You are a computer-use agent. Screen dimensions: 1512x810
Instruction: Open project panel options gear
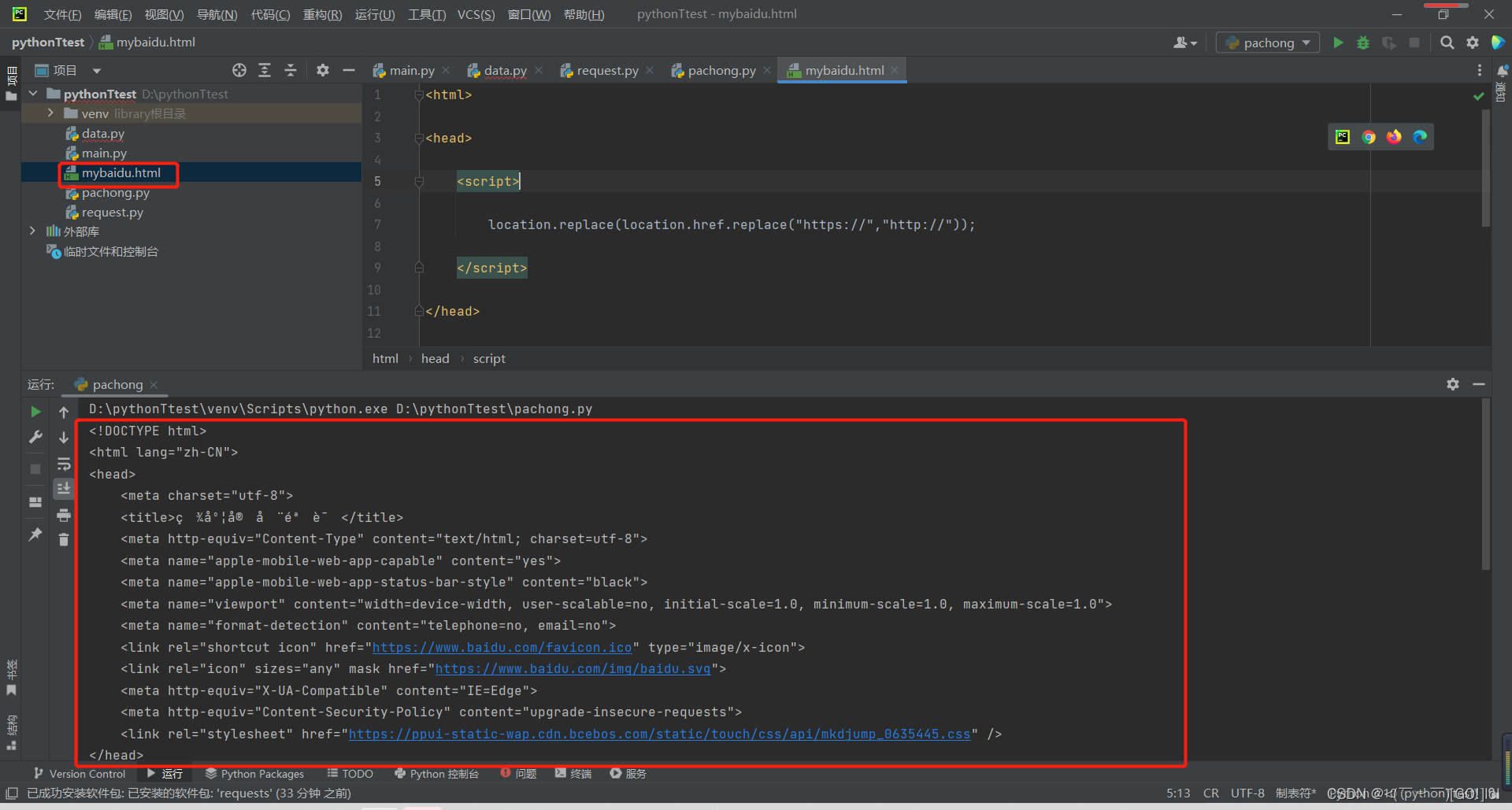[x=323, y=70]
